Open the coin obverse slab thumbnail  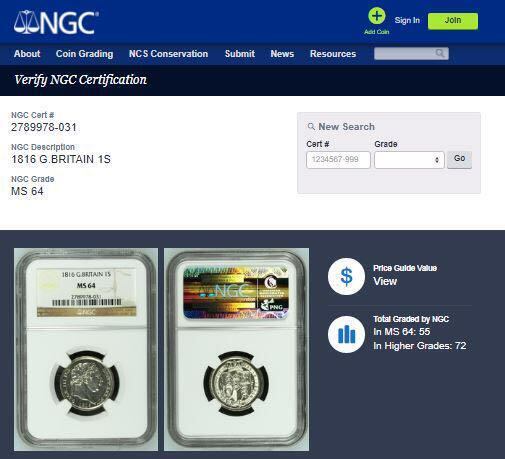click(86, 349)
